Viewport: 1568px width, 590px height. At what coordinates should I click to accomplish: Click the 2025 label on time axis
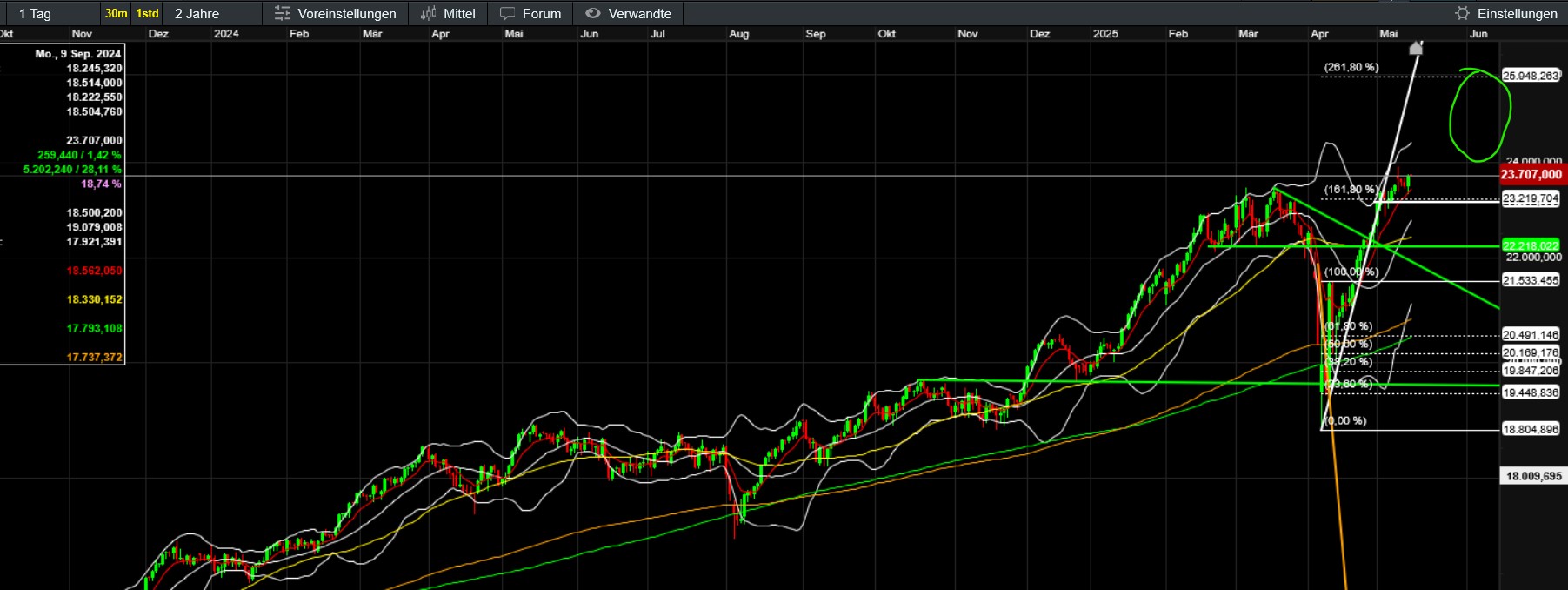click(1105, 34)
